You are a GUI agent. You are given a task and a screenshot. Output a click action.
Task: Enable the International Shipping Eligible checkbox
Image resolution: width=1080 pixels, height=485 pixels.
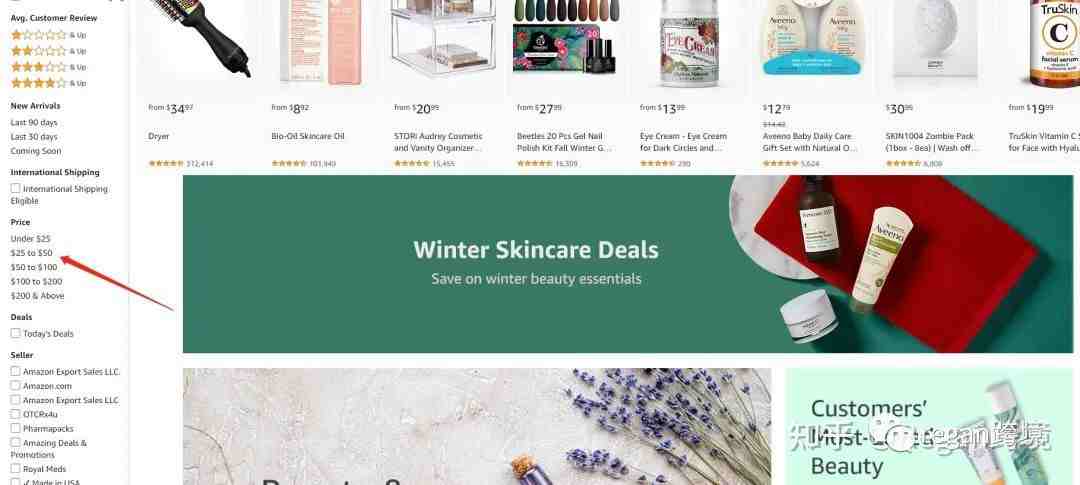(15, 188)
